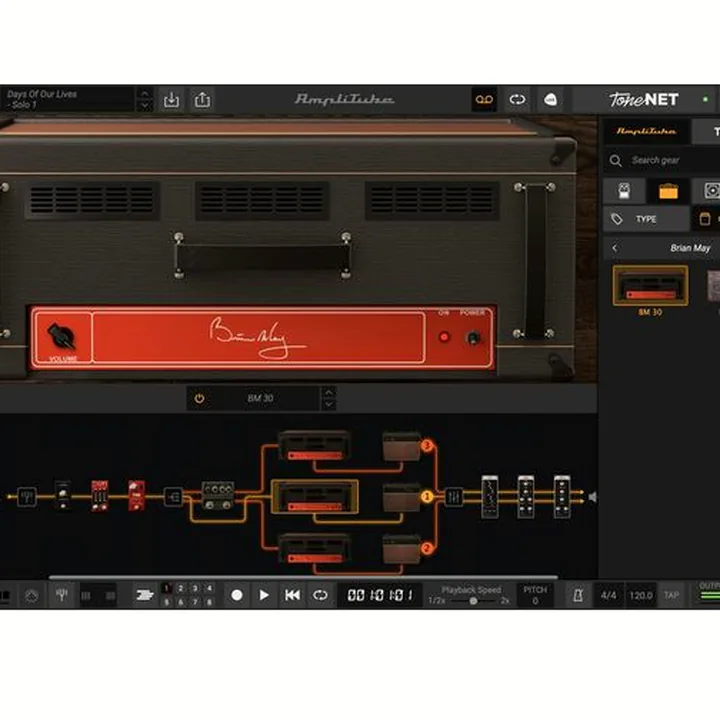The image size is (720, 720).
Task: Select the orange amp gear category
Action: pyautogui.click(x=668, y=191)
